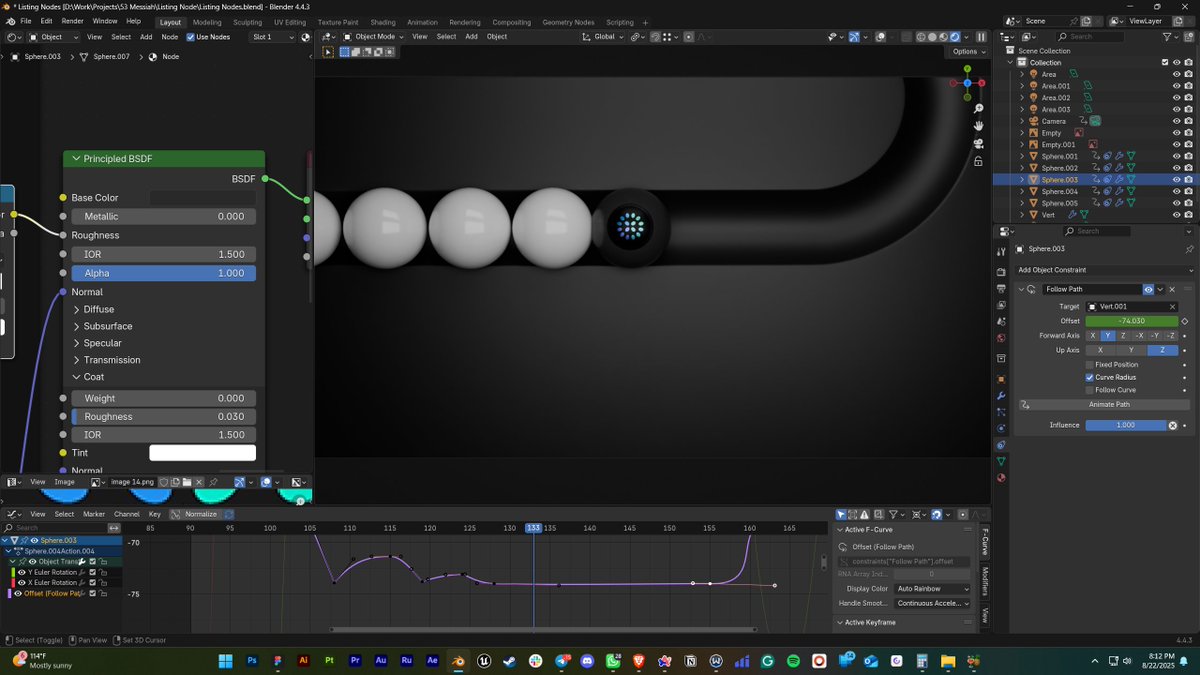Image resolution: width=1200 pixels, height=675 pixels.
Task: Click the viewport zoom magnifier gizmo
Action: (978, 108)
